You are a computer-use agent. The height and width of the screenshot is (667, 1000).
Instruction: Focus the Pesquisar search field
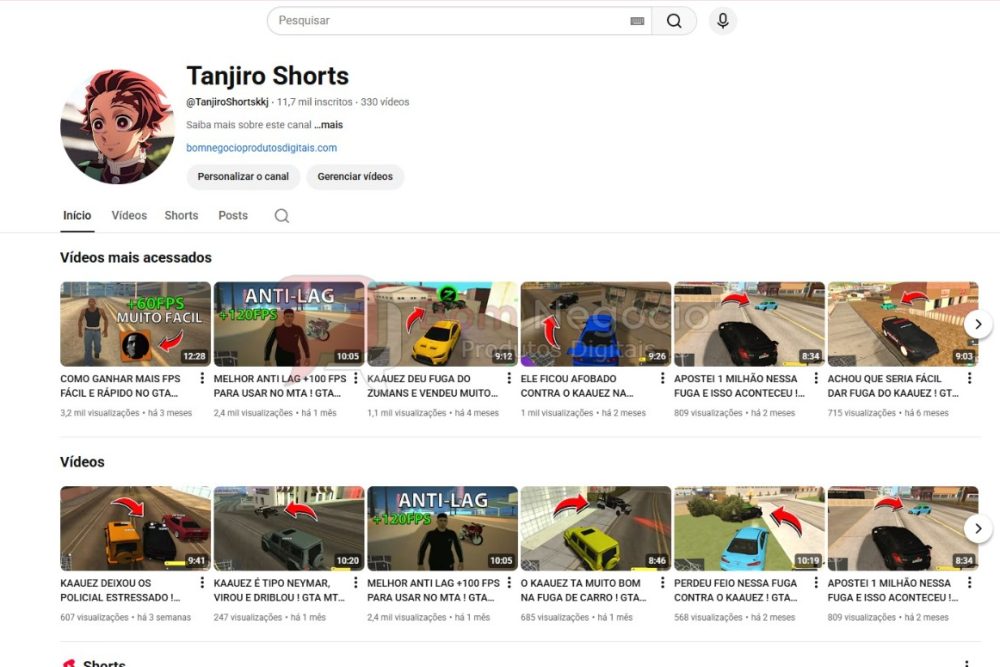tap(450, 21)
